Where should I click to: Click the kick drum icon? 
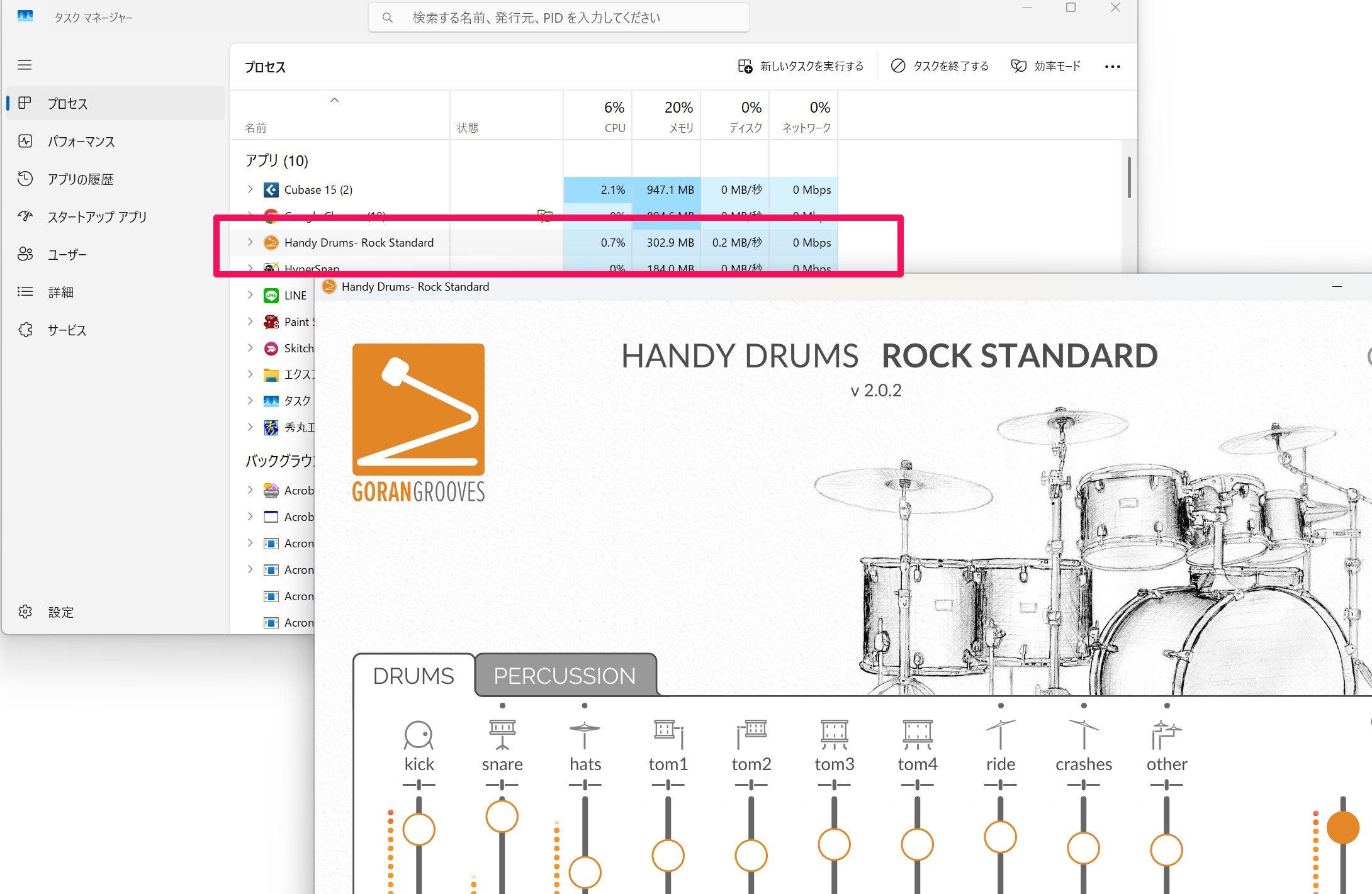[419, 735]
